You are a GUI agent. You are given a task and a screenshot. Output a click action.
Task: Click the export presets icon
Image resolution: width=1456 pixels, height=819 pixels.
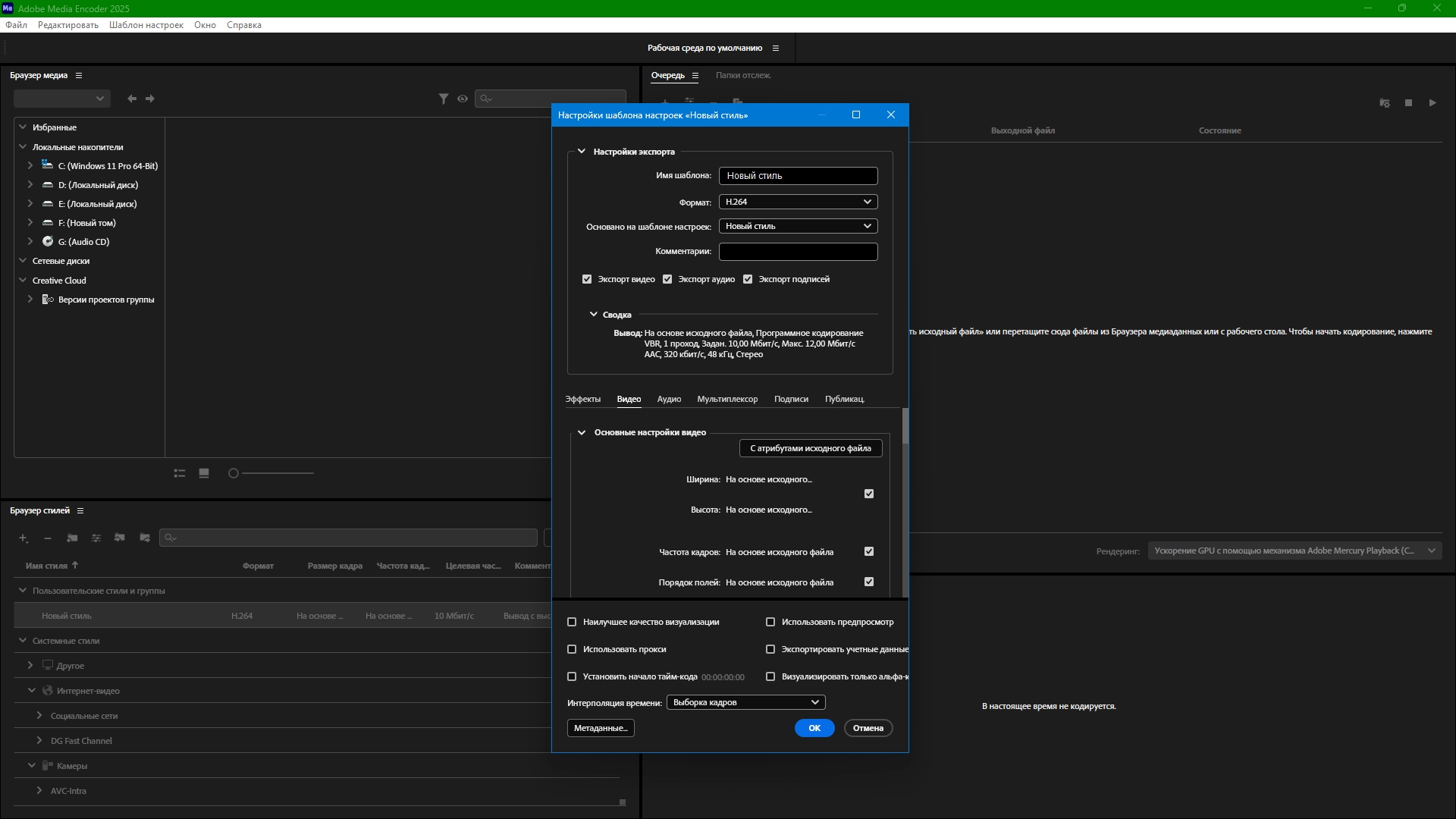pyautogui.click(x=145, y=538)
